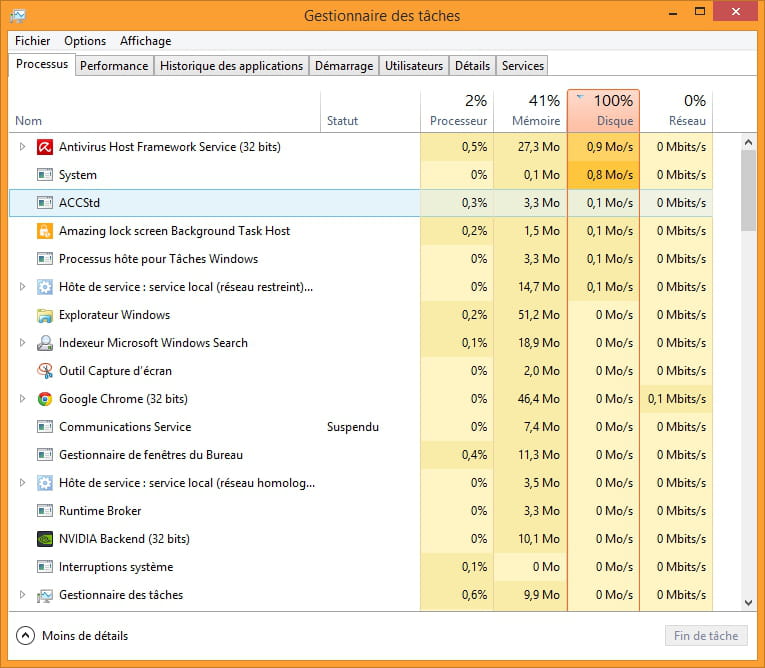The height and width of the screenshot is (668, 765).
Task: Click the scrollbar down arrow
Action: pyautogui.click(x=748, y=603)
